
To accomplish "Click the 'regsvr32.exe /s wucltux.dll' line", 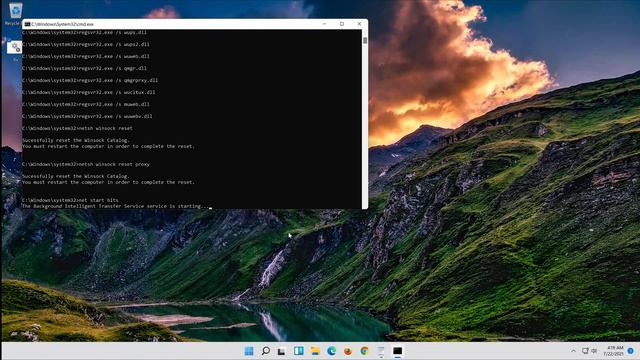I will point(89,92).
